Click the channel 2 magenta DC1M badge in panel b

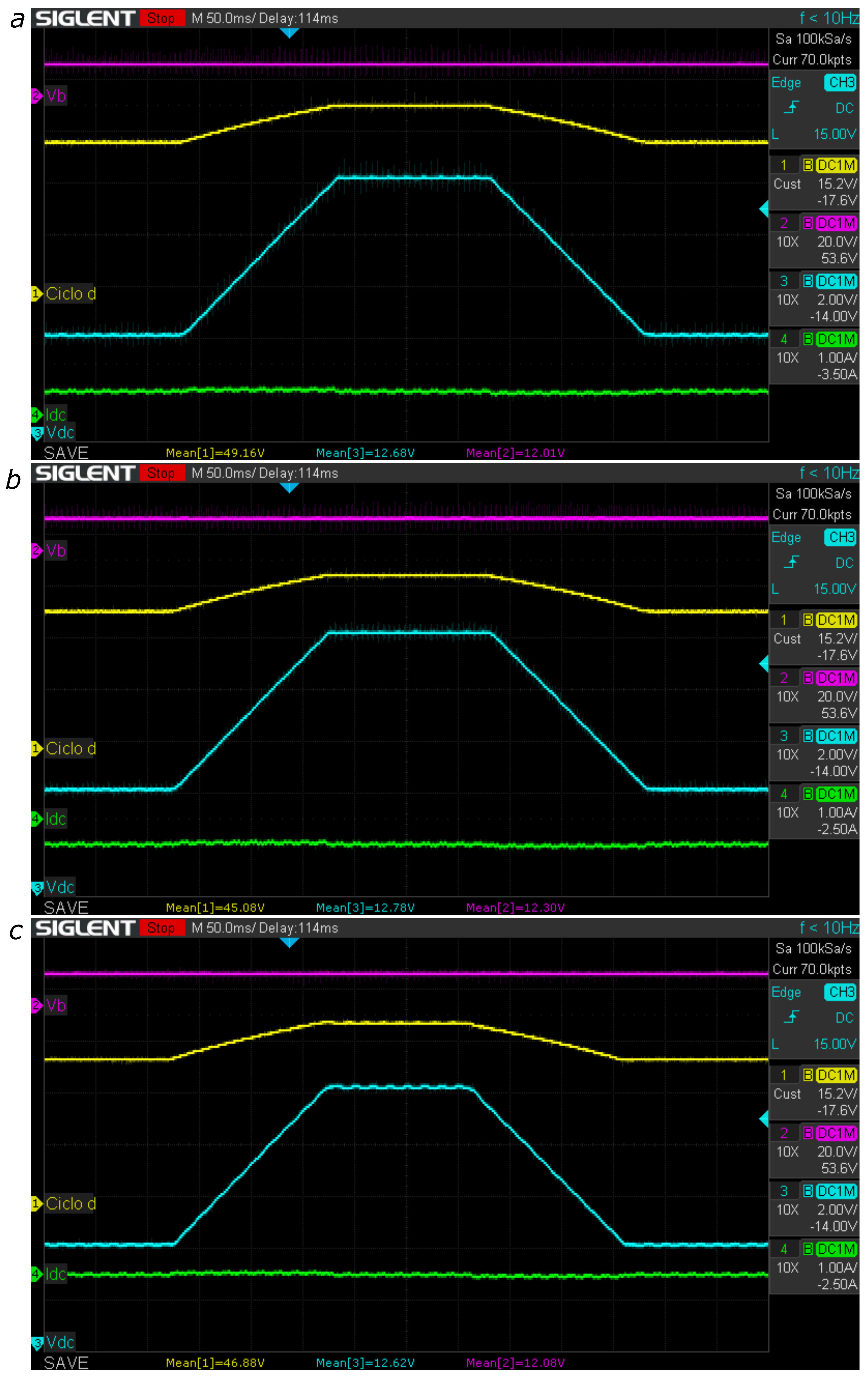pyautogui.click(x=836, y=678)
